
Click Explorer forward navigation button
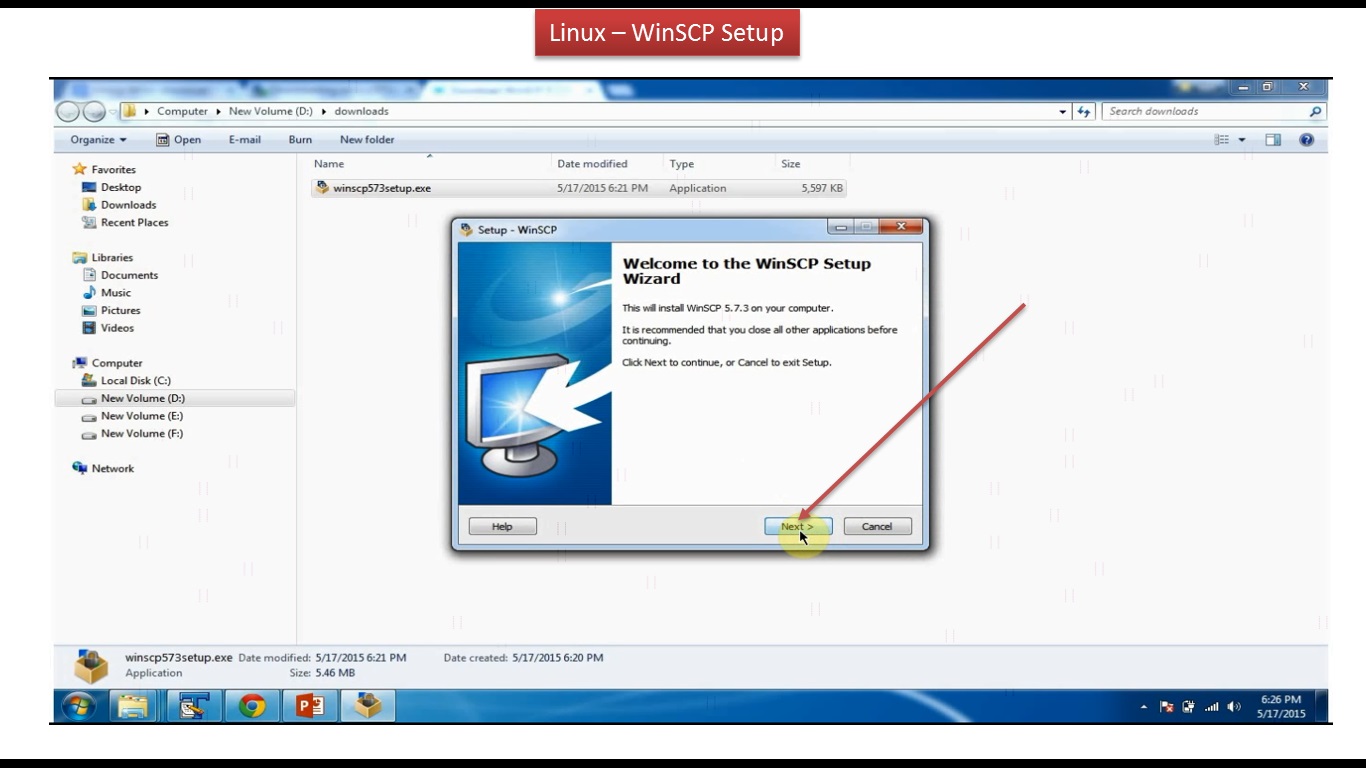93,111
